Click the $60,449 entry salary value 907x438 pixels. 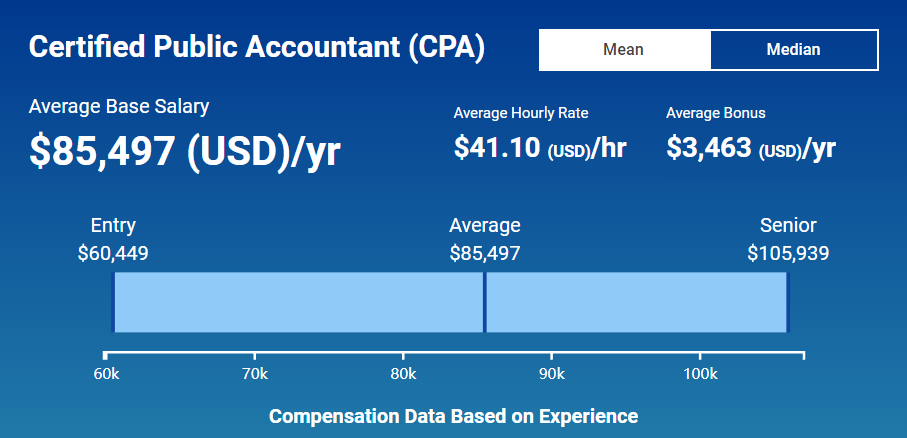coord(113,253)
